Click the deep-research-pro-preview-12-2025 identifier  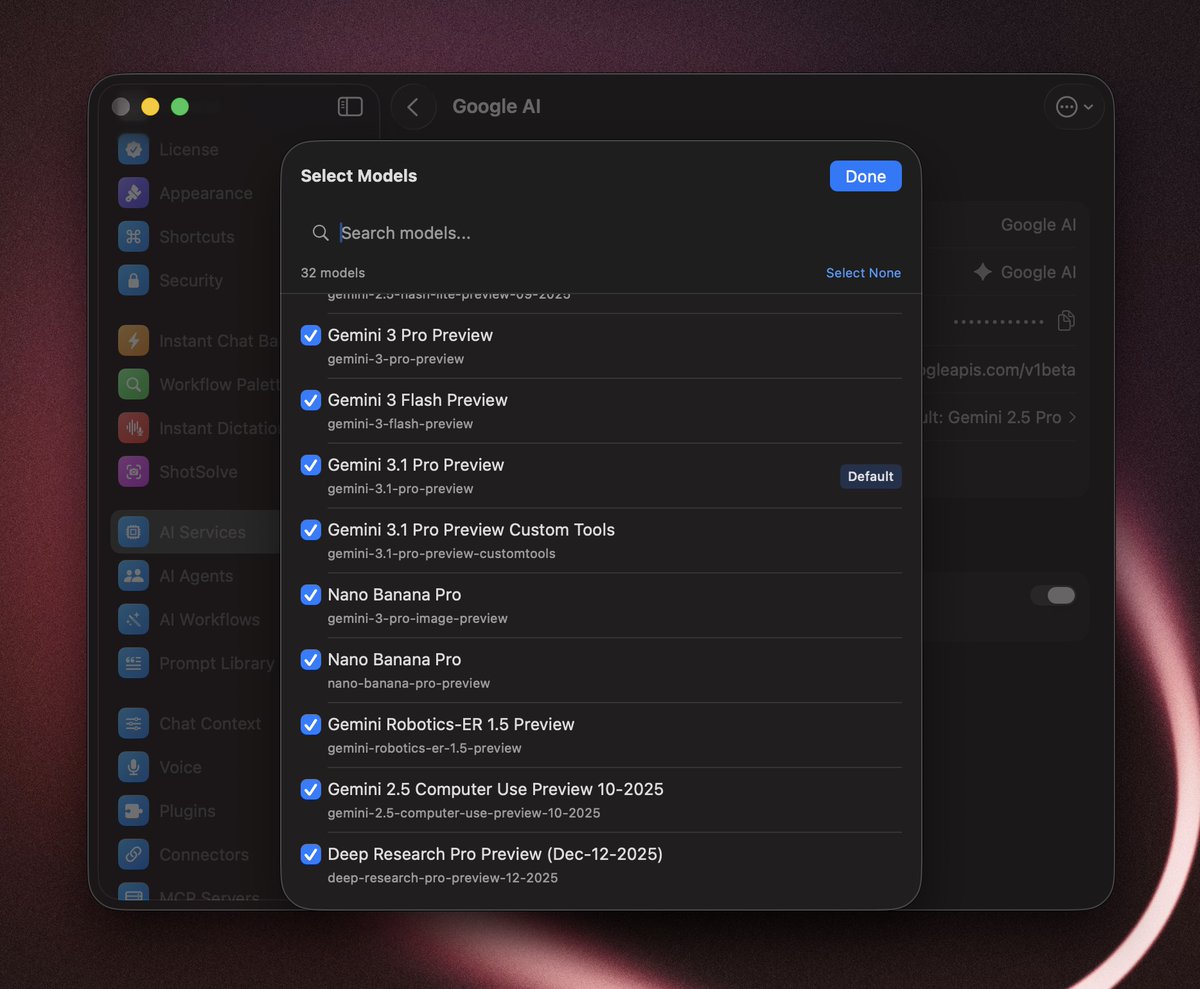pos(443,878)
